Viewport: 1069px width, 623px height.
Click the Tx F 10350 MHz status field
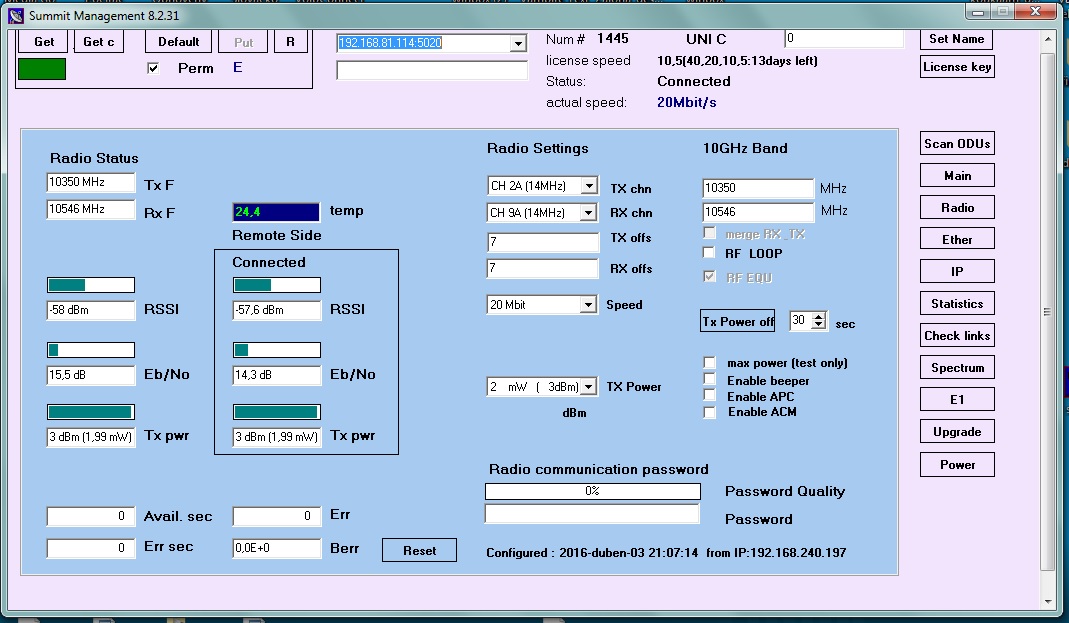[91, 182]
